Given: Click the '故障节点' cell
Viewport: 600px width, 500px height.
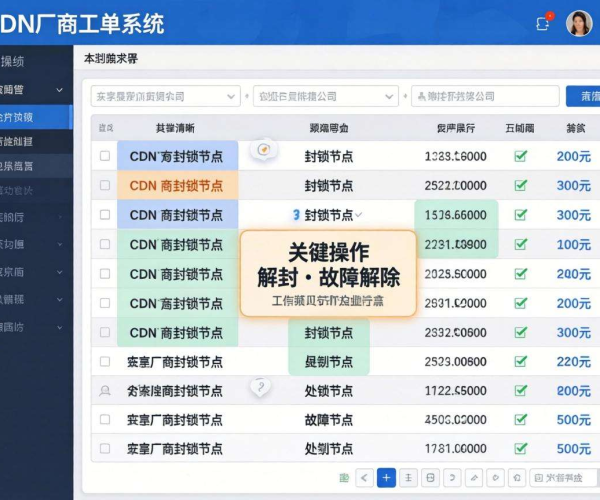Looking at the screenshot, I should 328,420.
